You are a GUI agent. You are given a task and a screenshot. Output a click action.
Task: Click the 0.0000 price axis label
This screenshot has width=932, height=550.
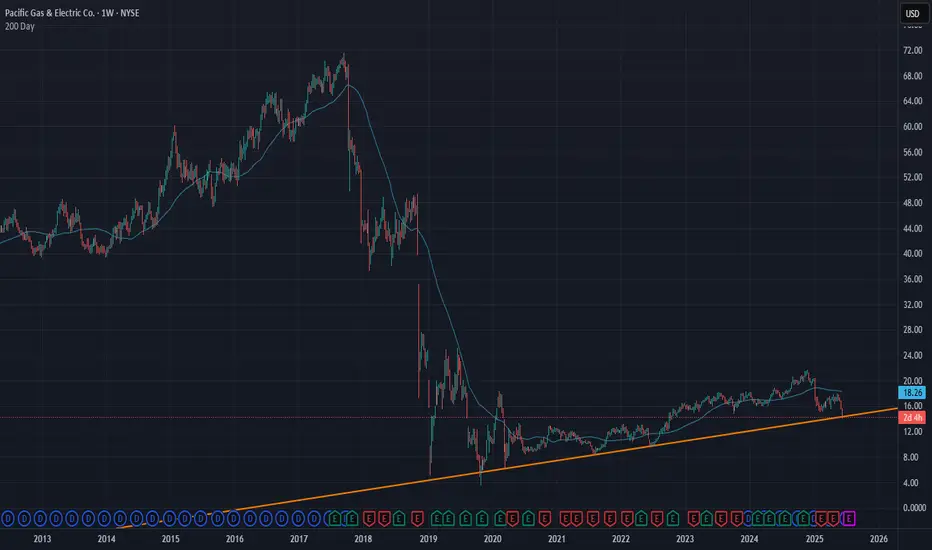pos(914,508)
